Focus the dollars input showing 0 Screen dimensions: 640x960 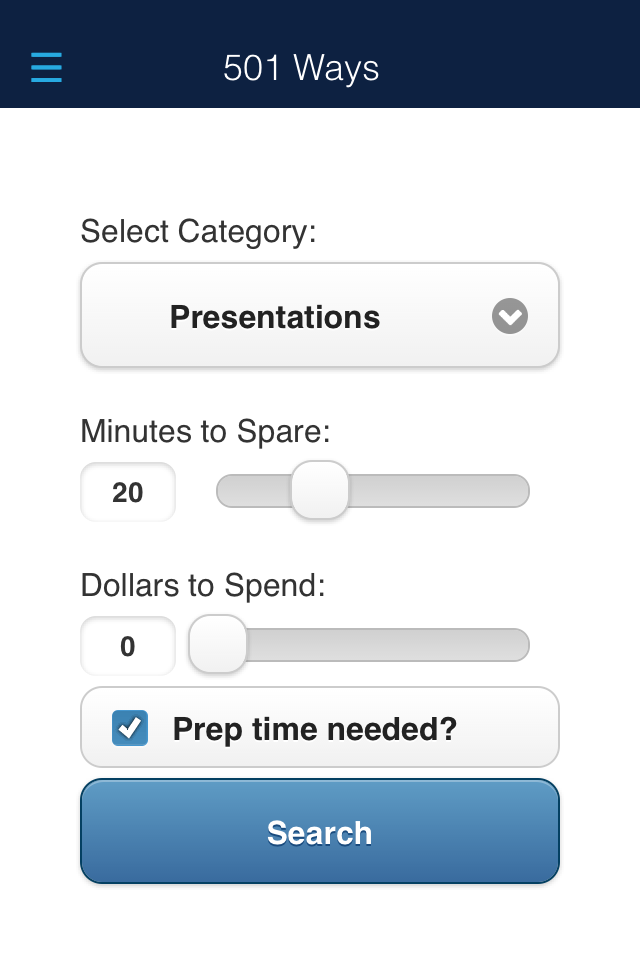click(128, 646)
